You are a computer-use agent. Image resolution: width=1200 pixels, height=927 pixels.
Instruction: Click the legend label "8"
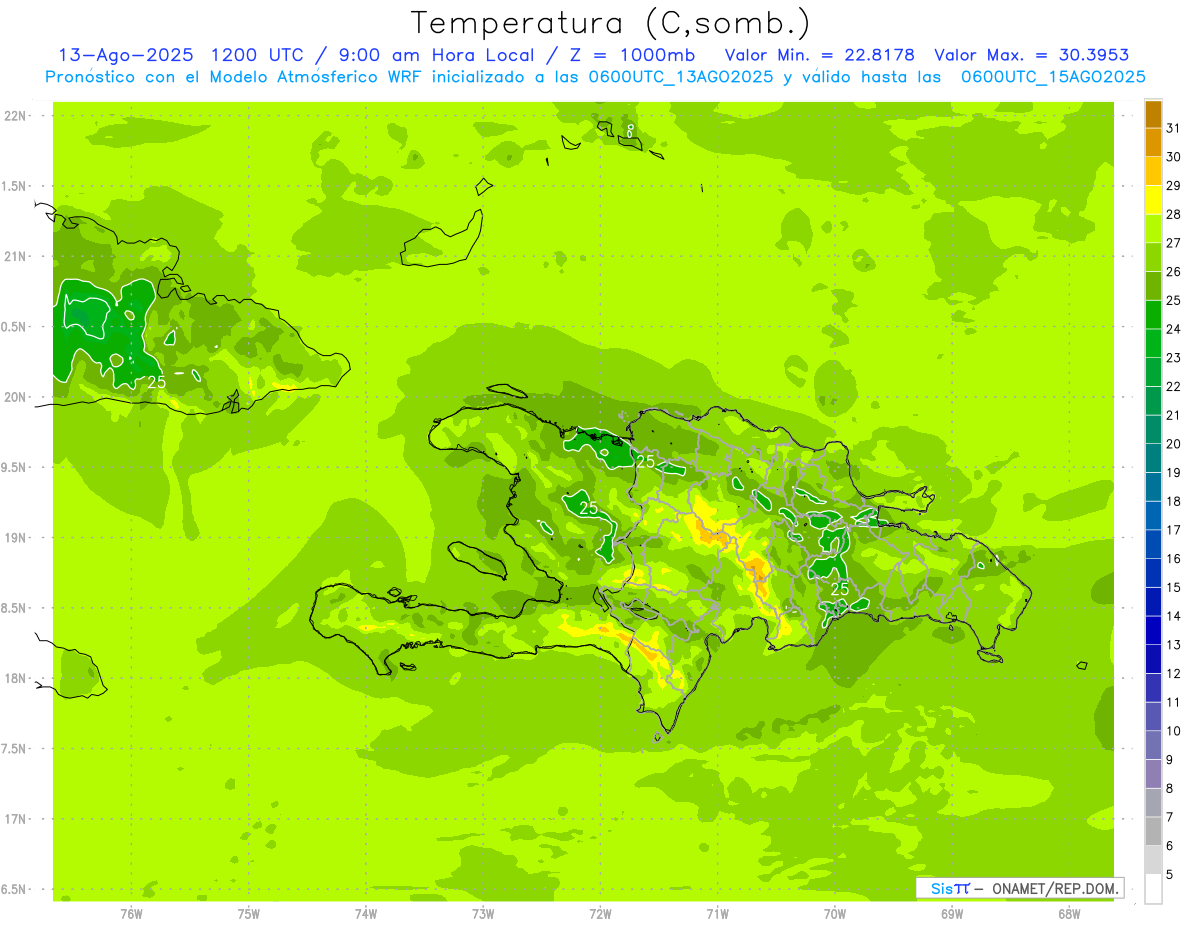coord(1170,789)
